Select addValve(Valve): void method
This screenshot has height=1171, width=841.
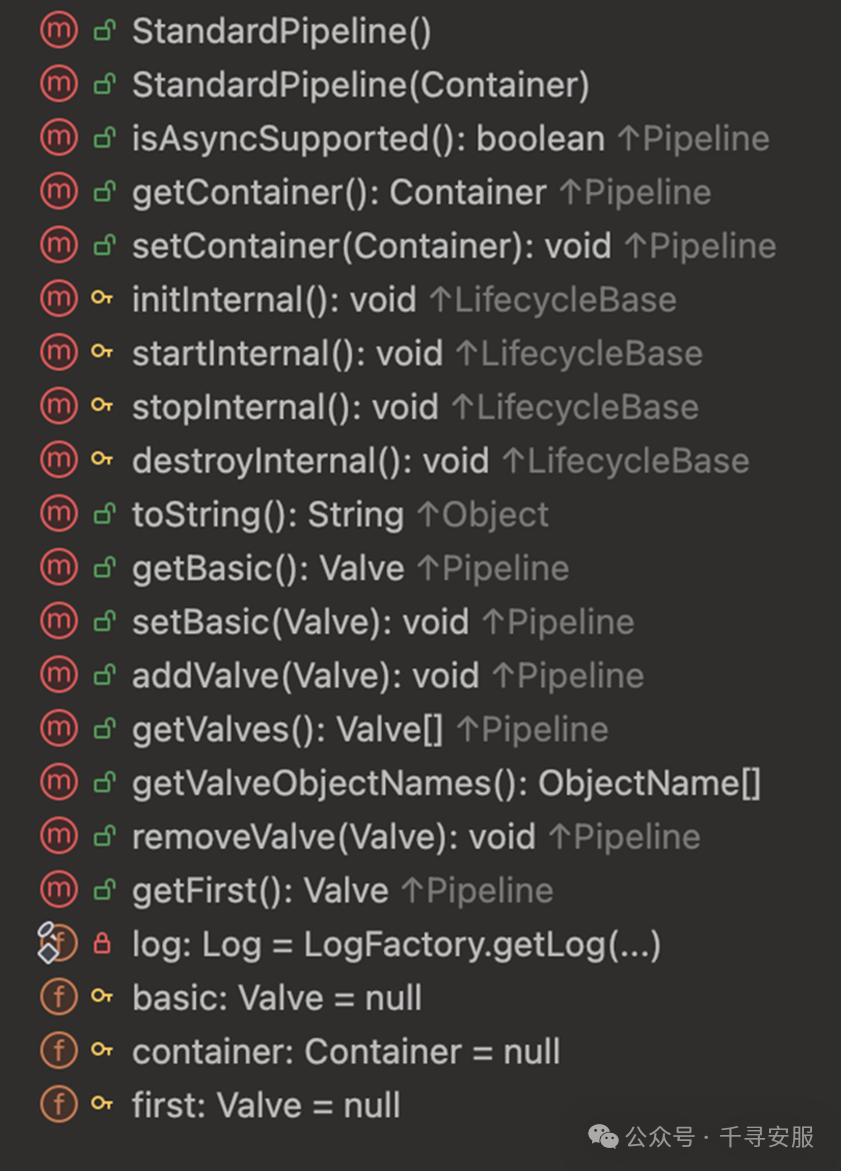pyautogui.click(x=305, y=676)
